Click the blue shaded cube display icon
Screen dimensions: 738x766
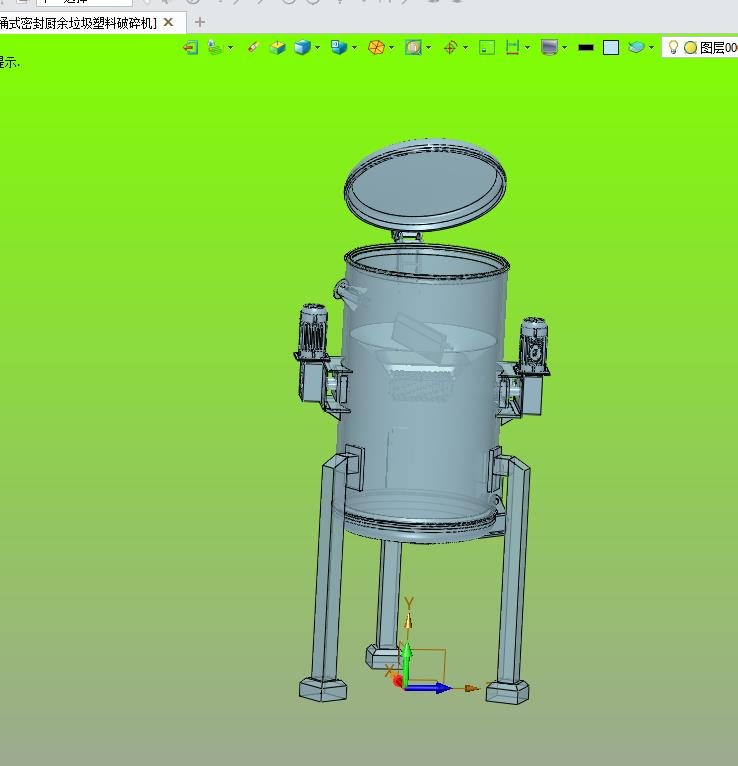tap(302, 47)
